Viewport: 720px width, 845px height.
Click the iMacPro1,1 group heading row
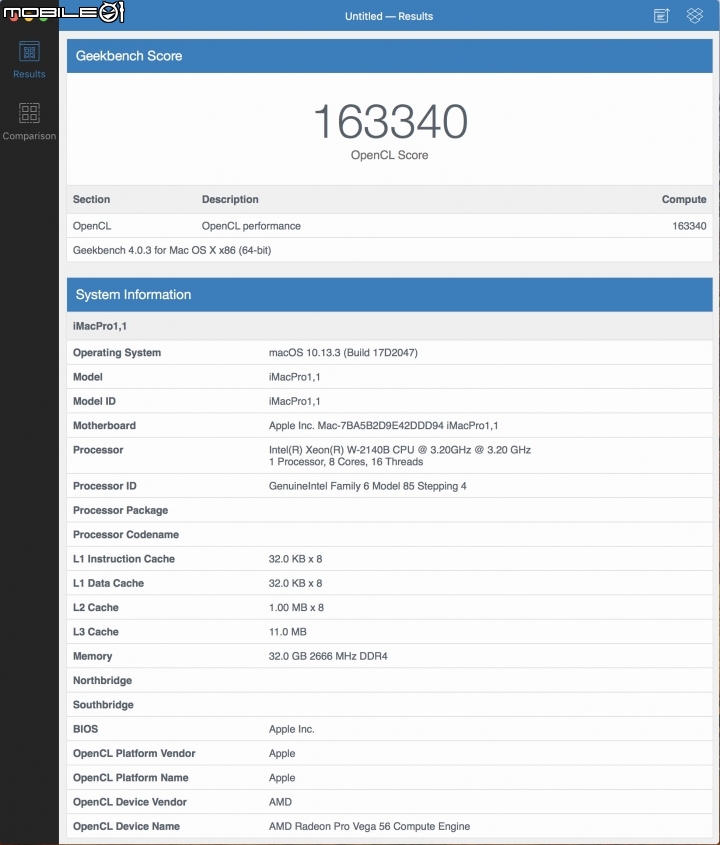point(390,326)
